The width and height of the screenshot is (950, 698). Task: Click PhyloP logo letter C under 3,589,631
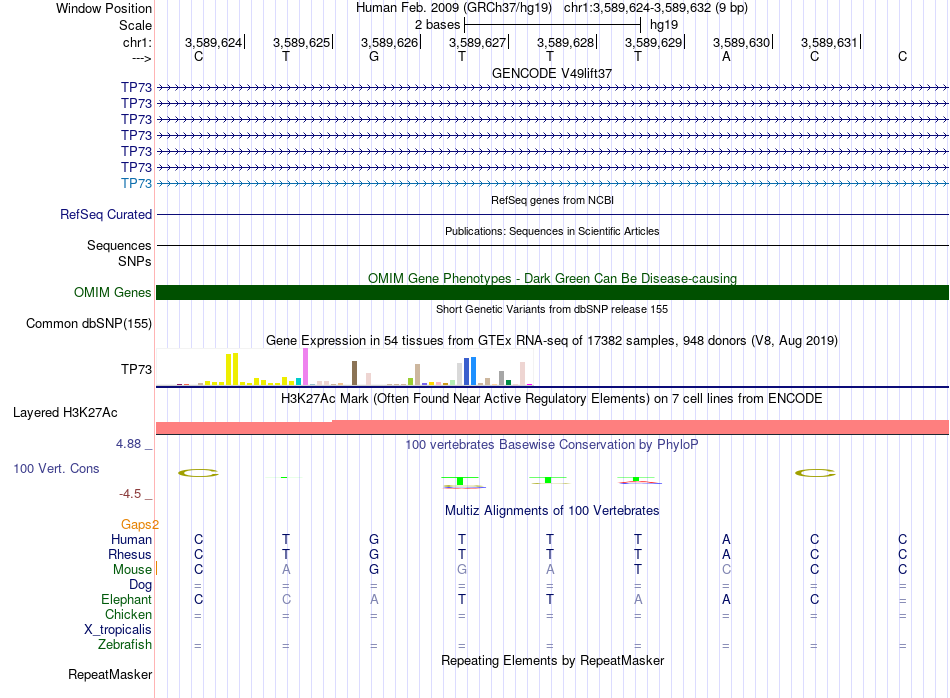(x=815, y=473)
